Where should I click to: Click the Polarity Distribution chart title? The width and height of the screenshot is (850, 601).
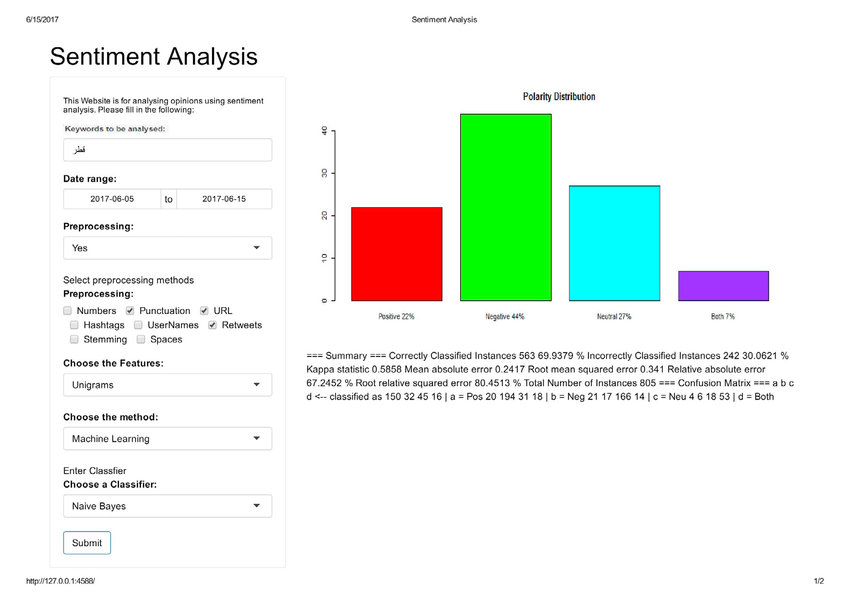click(x=559, y=96)
